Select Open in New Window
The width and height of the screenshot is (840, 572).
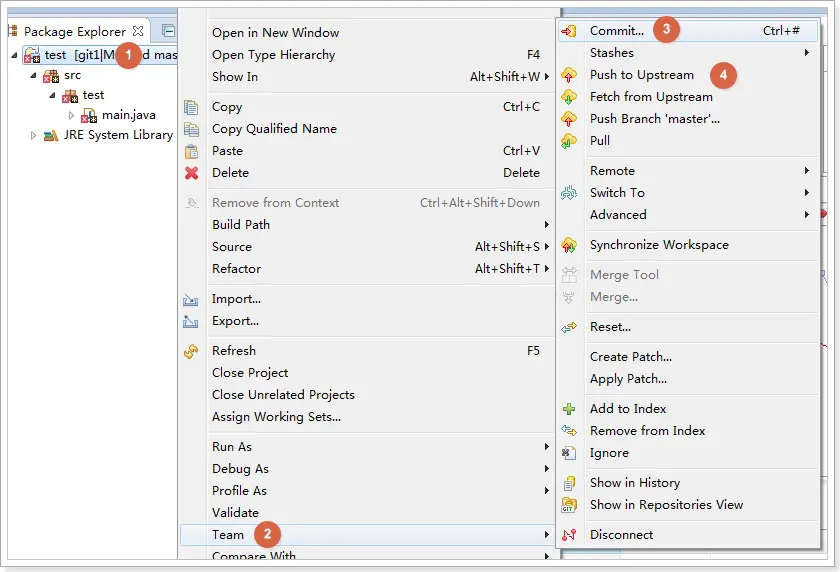click(367, 33)
